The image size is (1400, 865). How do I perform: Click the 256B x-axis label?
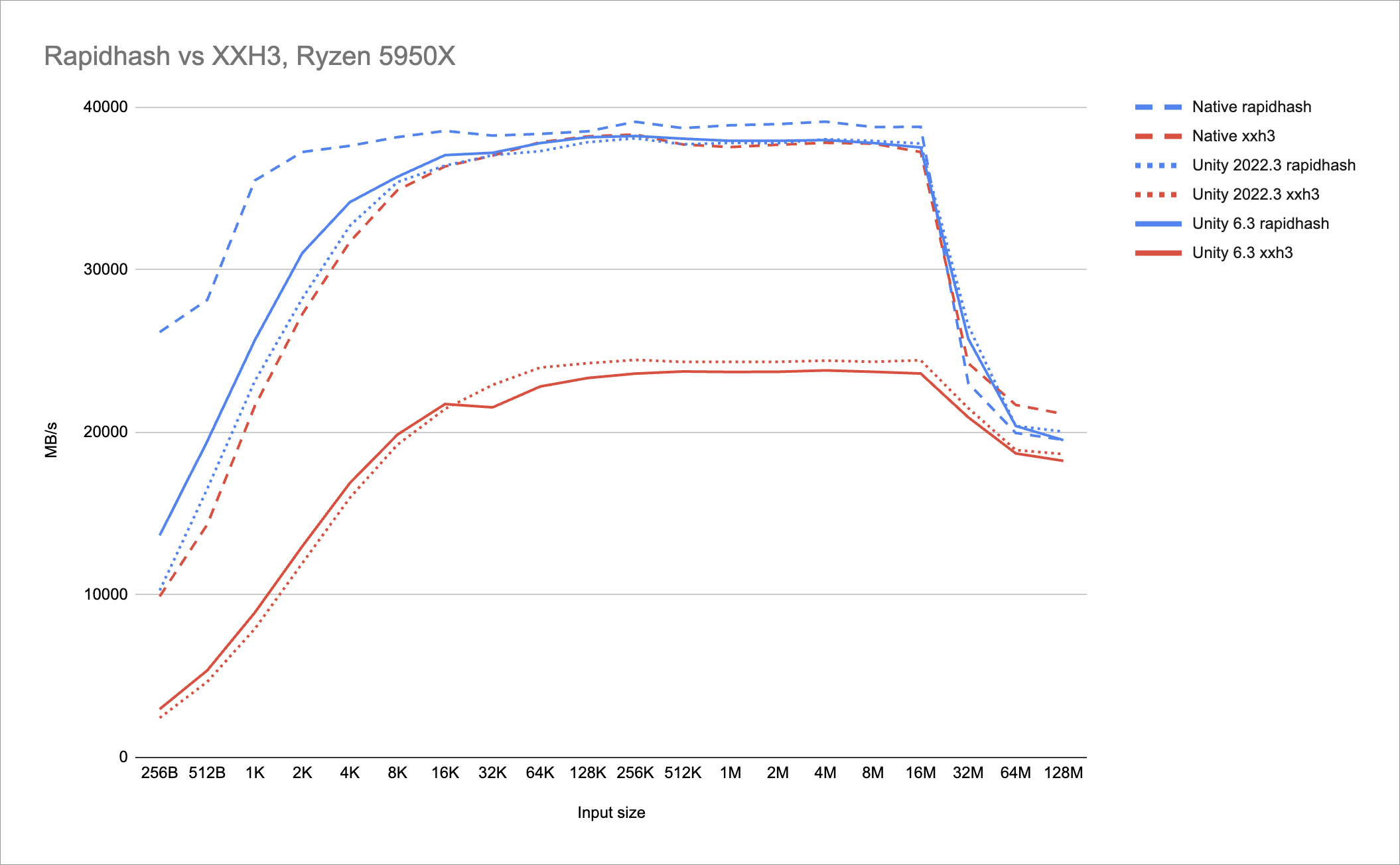click(159, 773)
